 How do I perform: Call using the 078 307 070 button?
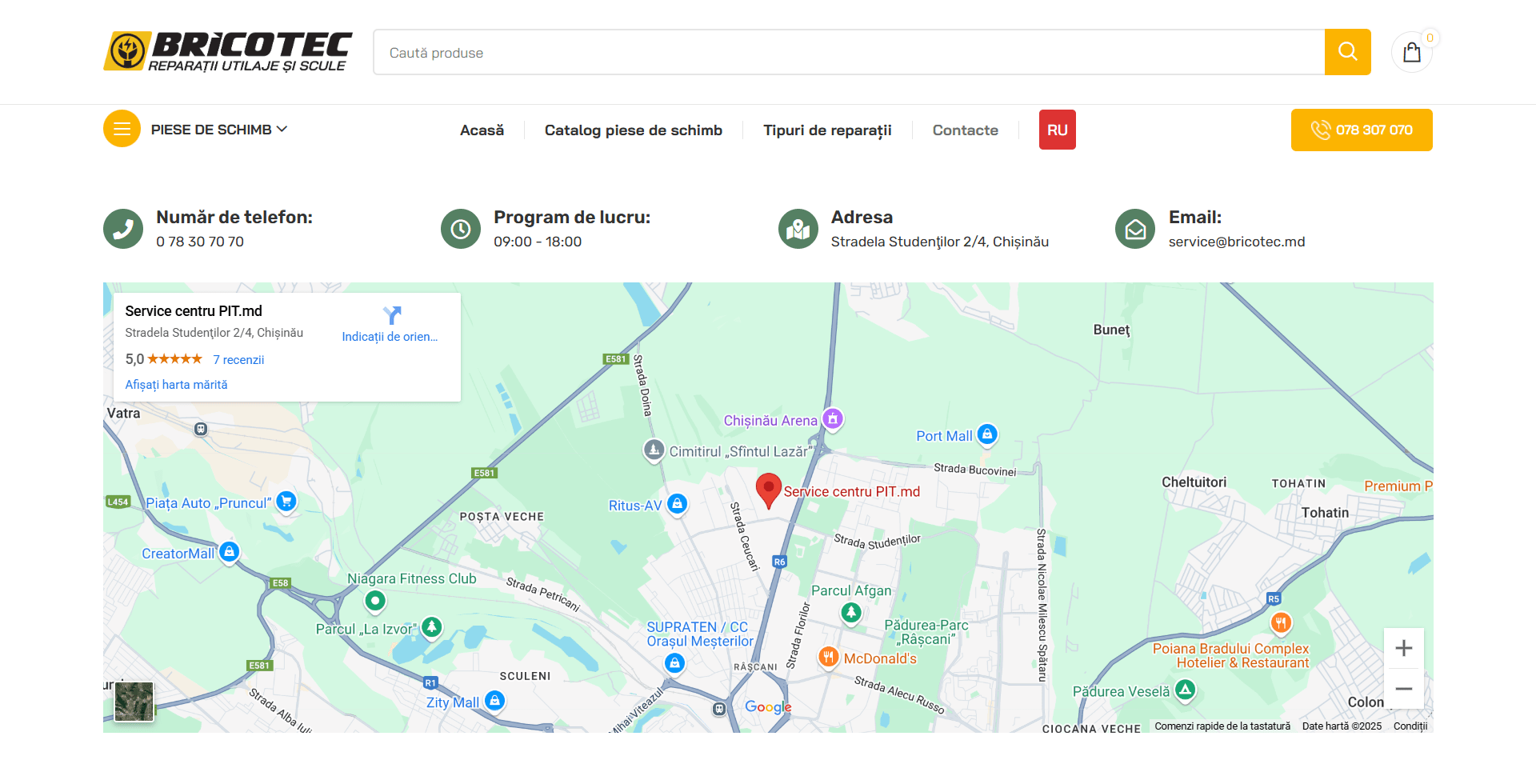[1362, 130]
